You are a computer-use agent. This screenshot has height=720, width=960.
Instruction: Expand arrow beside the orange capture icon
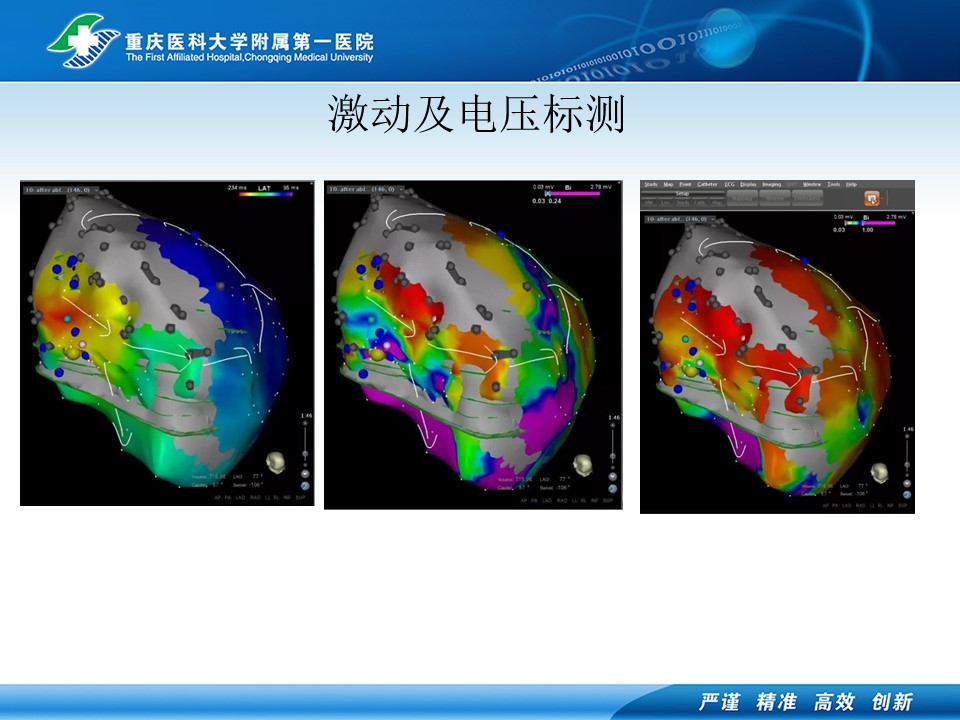coord(884,198)
